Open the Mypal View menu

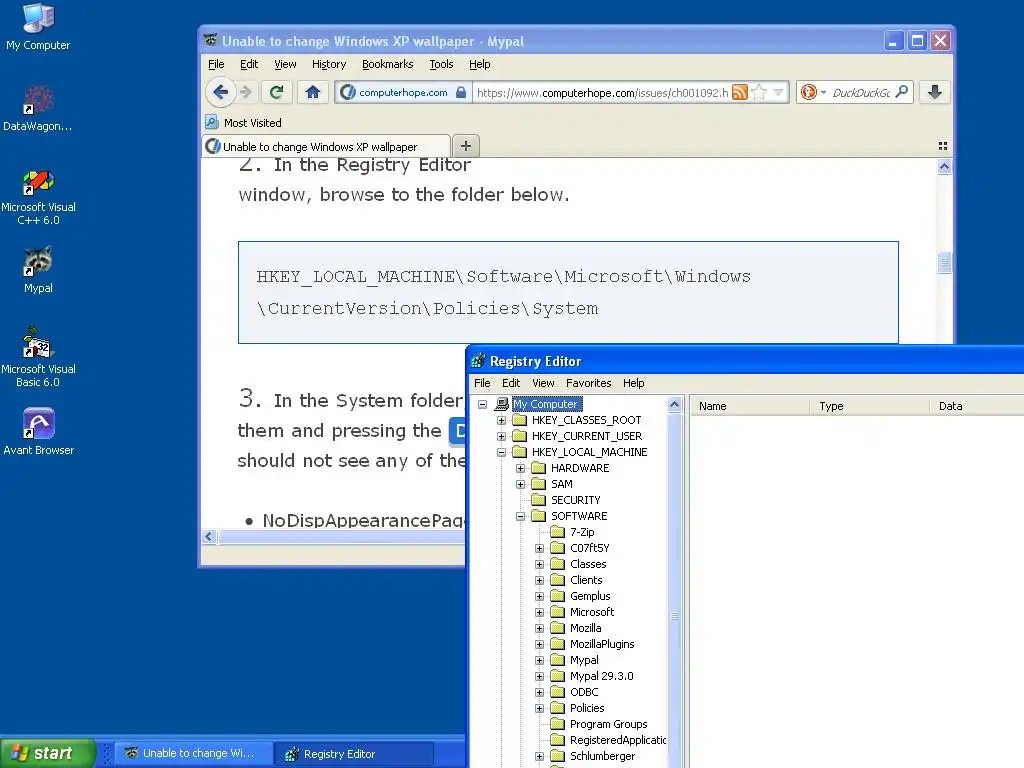tap(285, 64)
